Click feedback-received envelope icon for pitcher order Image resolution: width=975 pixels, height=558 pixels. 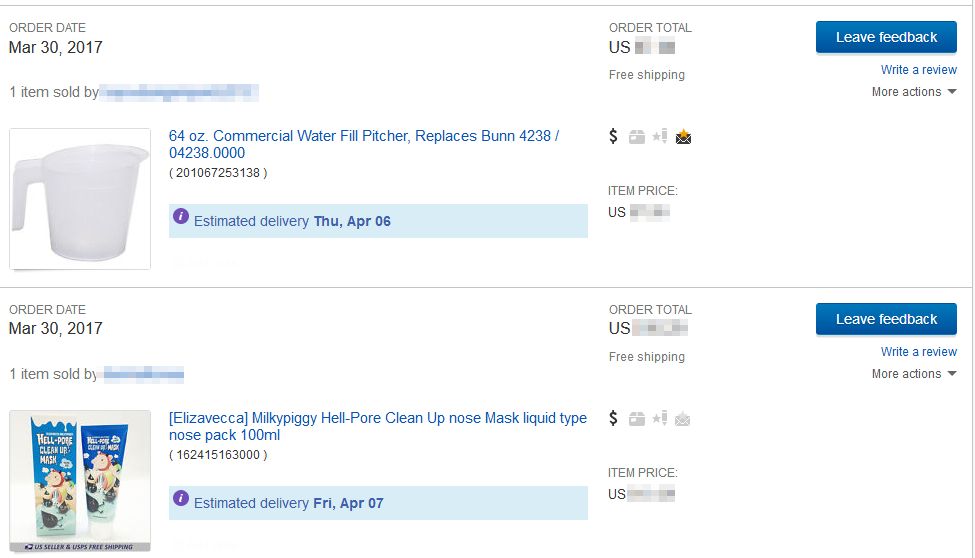[683, 137]
